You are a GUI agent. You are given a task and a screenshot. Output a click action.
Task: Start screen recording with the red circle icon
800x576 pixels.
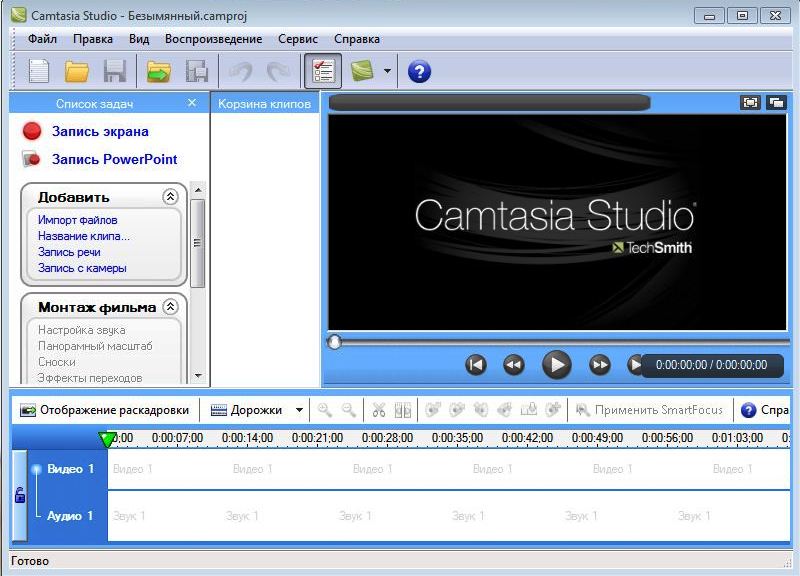pyautogui.click(x=32, y=131)
